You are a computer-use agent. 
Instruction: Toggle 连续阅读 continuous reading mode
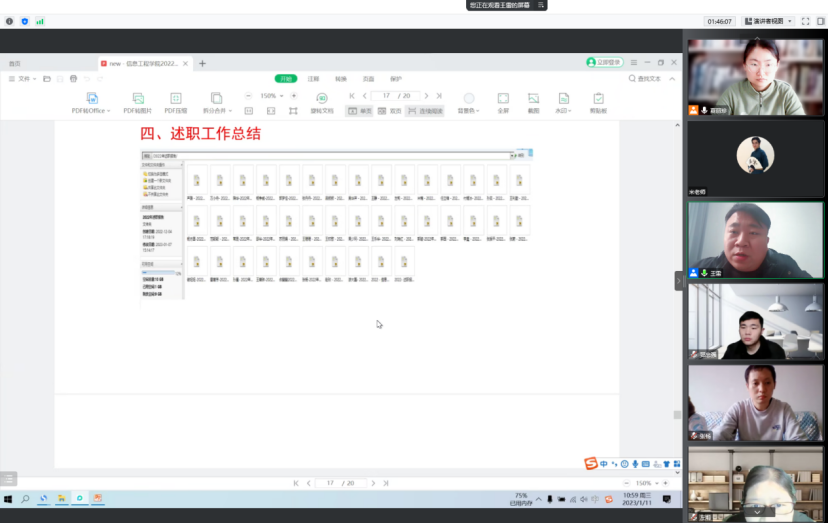[x=425, y=111]
